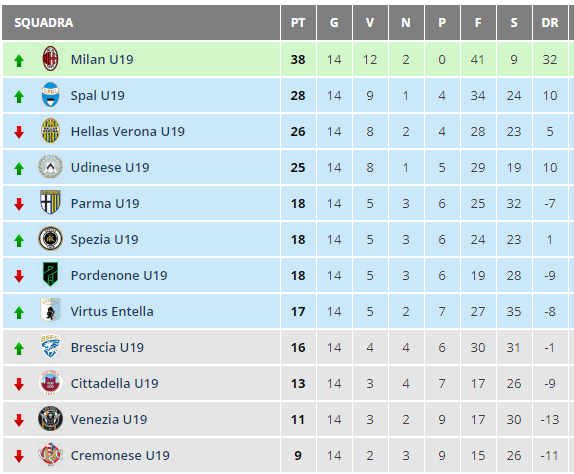Click the Parma U19 shield crest
The width and height of the screenshot is (574, 474).
click(x=50, y=202)
